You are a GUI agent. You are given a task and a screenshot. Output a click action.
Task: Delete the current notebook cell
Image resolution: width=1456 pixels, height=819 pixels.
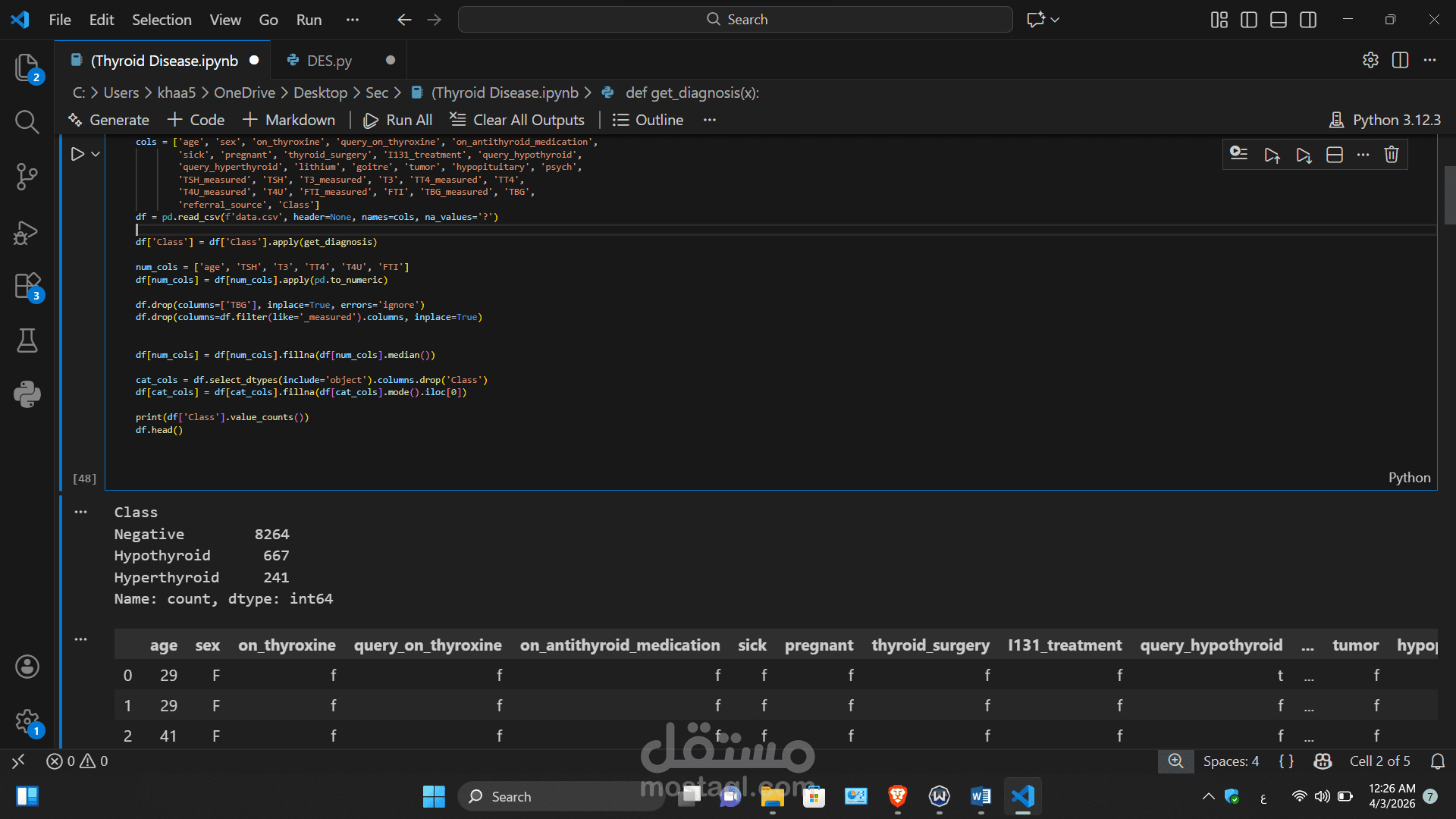pyautogui.click(x=1391, y=155)
